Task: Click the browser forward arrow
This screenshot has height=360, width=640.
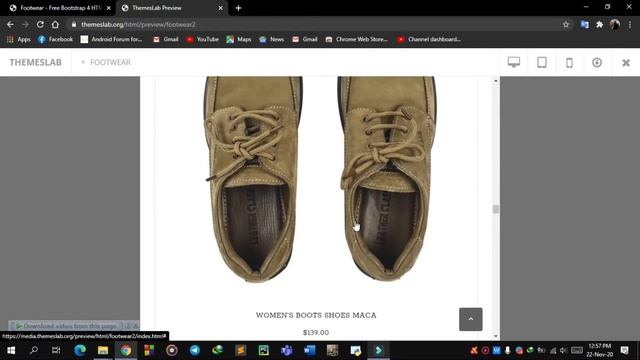Action: click(25, 24)
